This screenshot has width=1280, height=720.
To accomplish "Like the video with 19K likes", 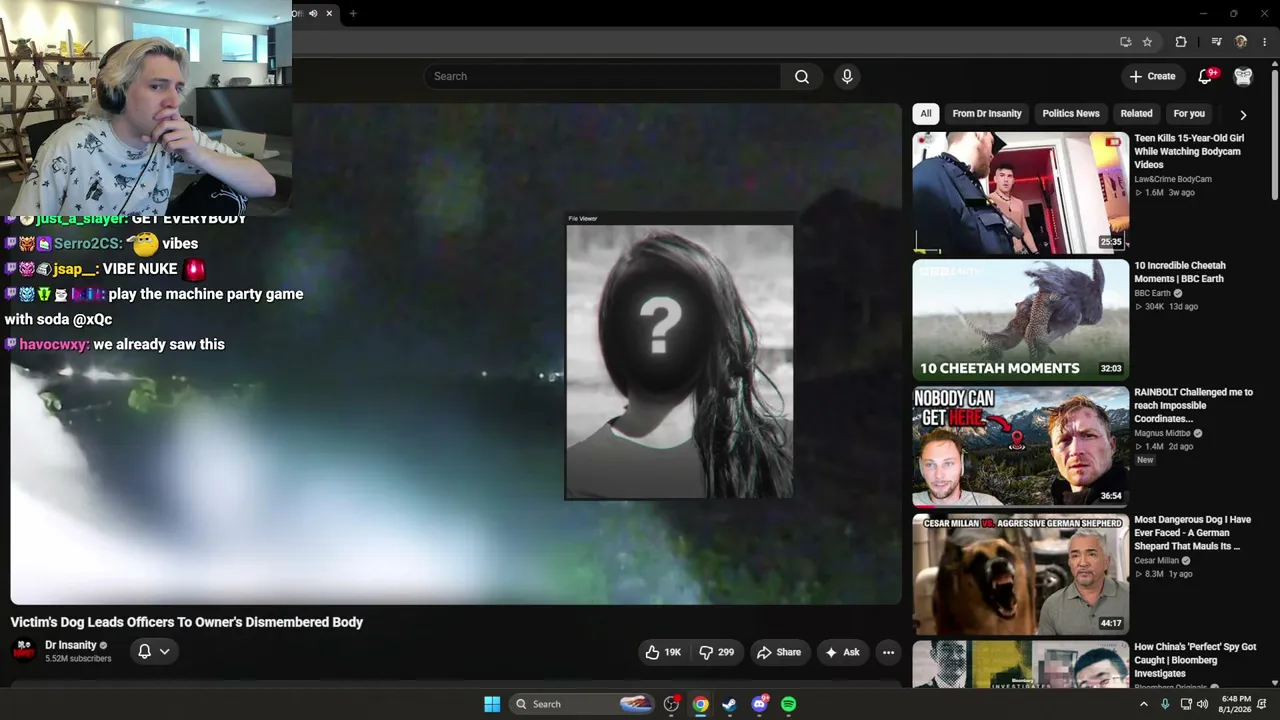I will (x=663, y=652).
